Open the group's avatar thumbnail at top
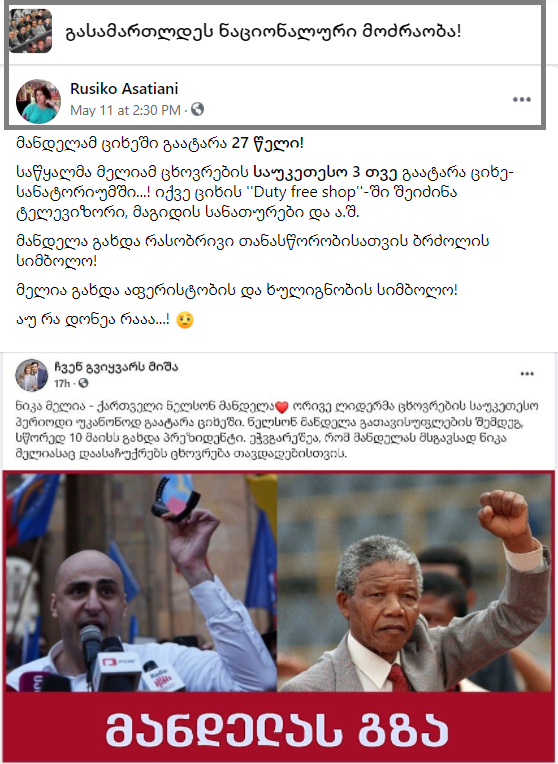 [x=30, y=31]
